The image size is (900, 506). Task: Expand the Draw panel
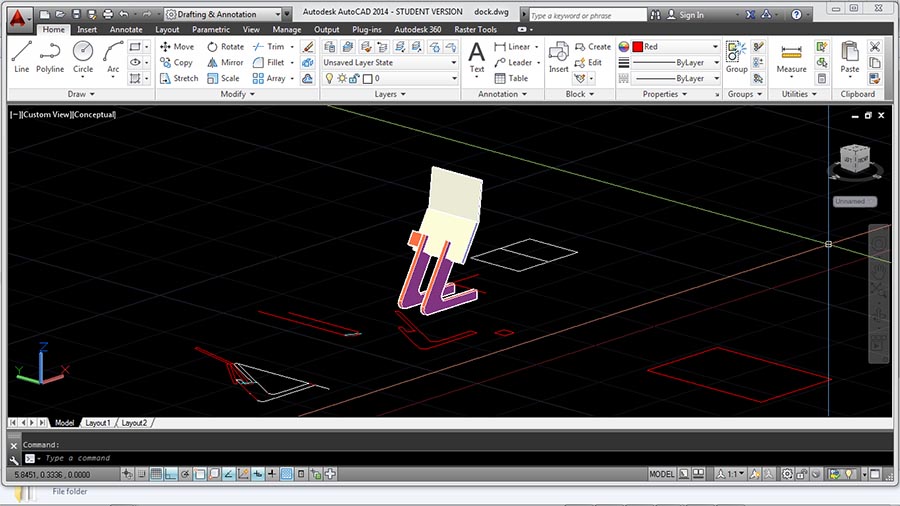(x=81, y=94)
